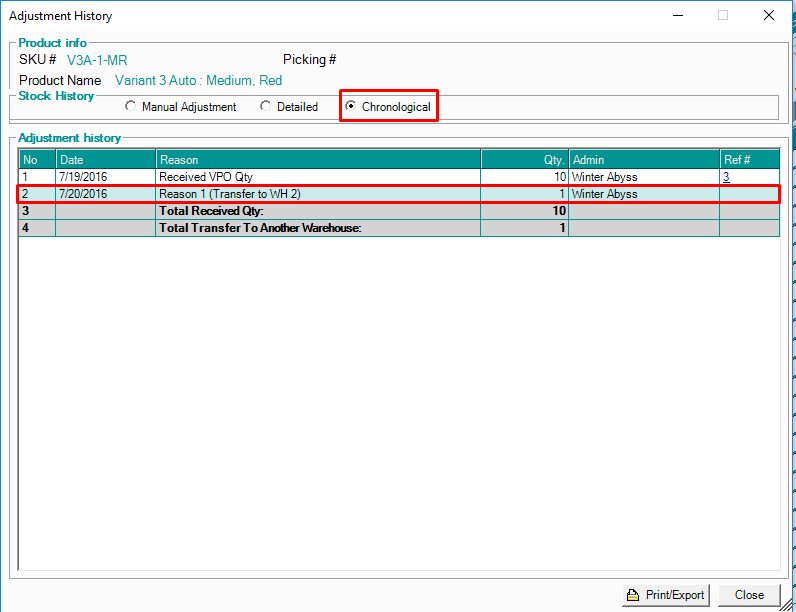Open reference link 3 in Ref # column

pos(726,177)
